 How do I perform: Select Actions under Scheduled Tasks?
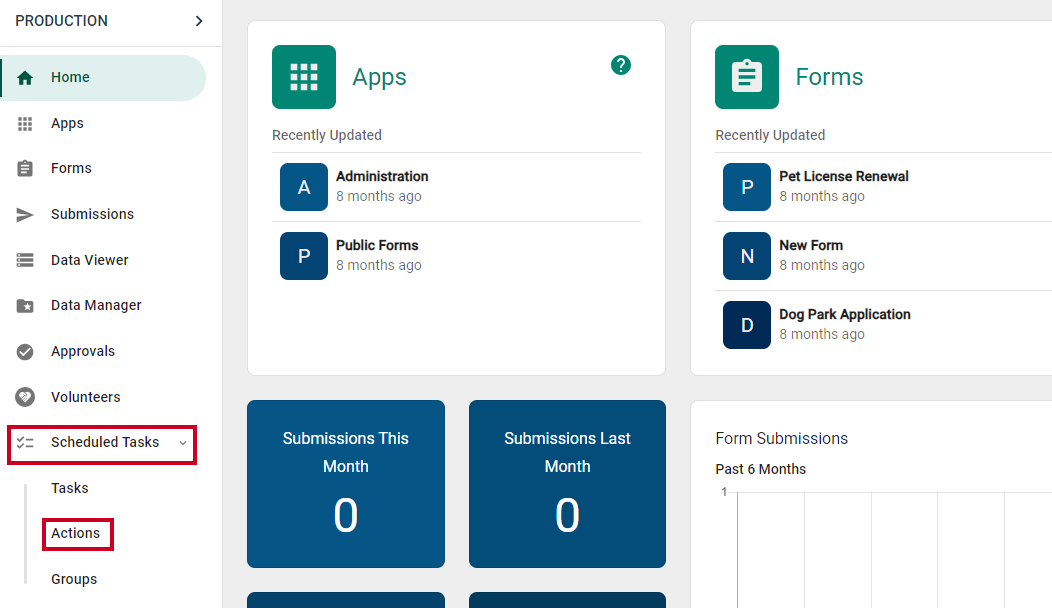75,534
